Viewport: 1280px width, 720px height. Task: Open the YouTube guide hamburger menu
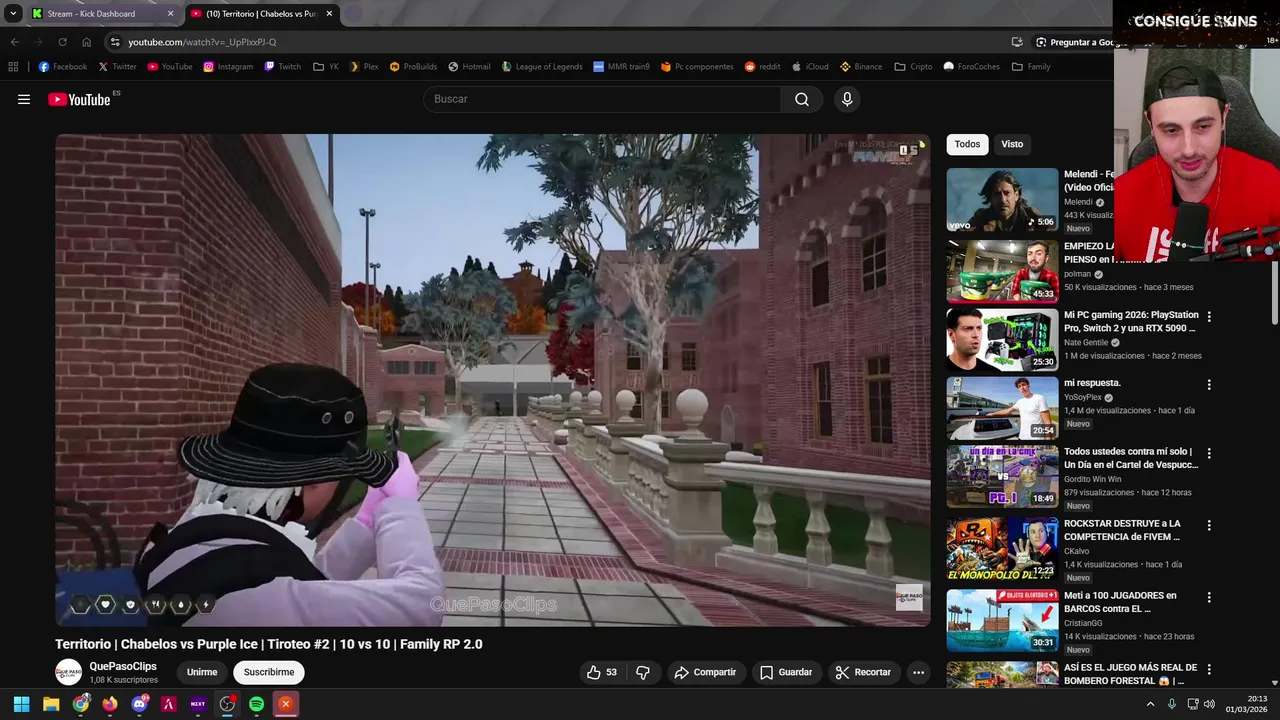click(24, 99)
